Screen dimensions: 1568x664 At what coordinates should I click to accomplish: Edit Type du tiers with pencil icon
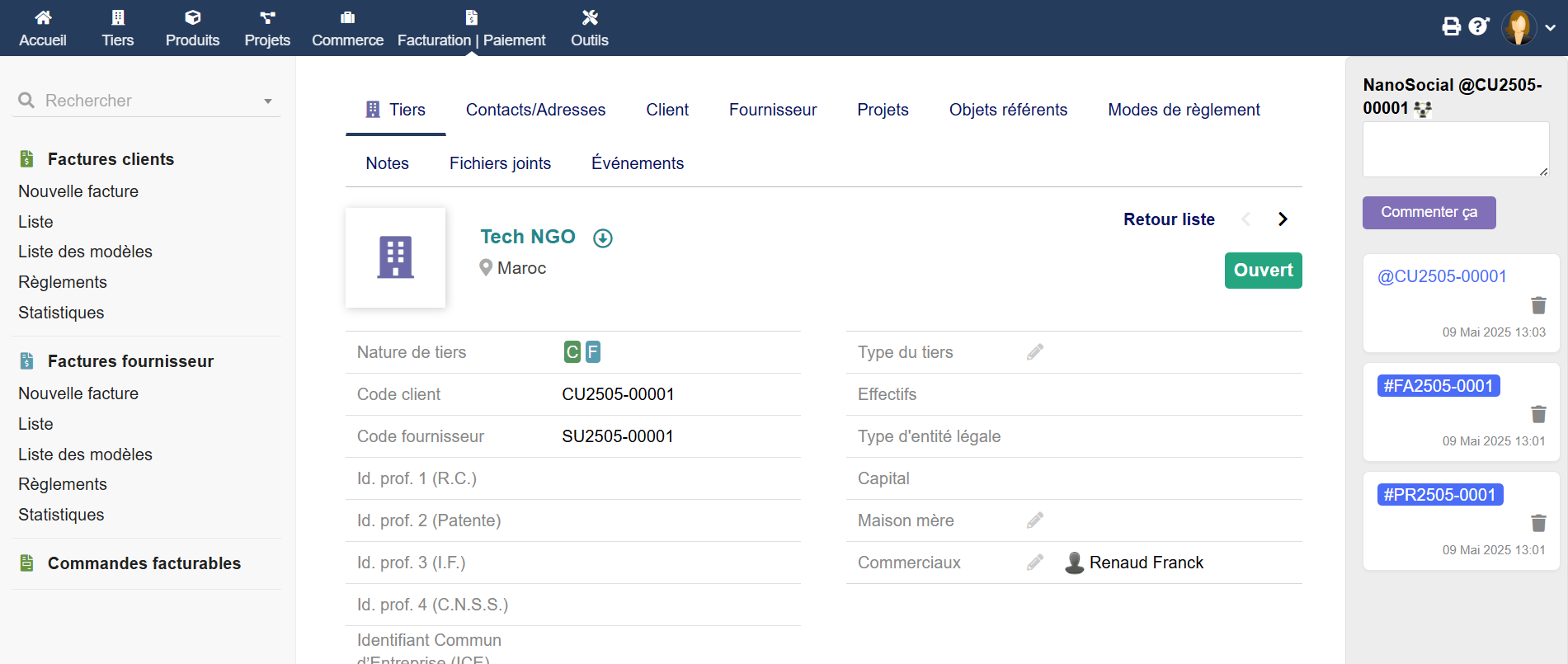(x=1035, y=352)
